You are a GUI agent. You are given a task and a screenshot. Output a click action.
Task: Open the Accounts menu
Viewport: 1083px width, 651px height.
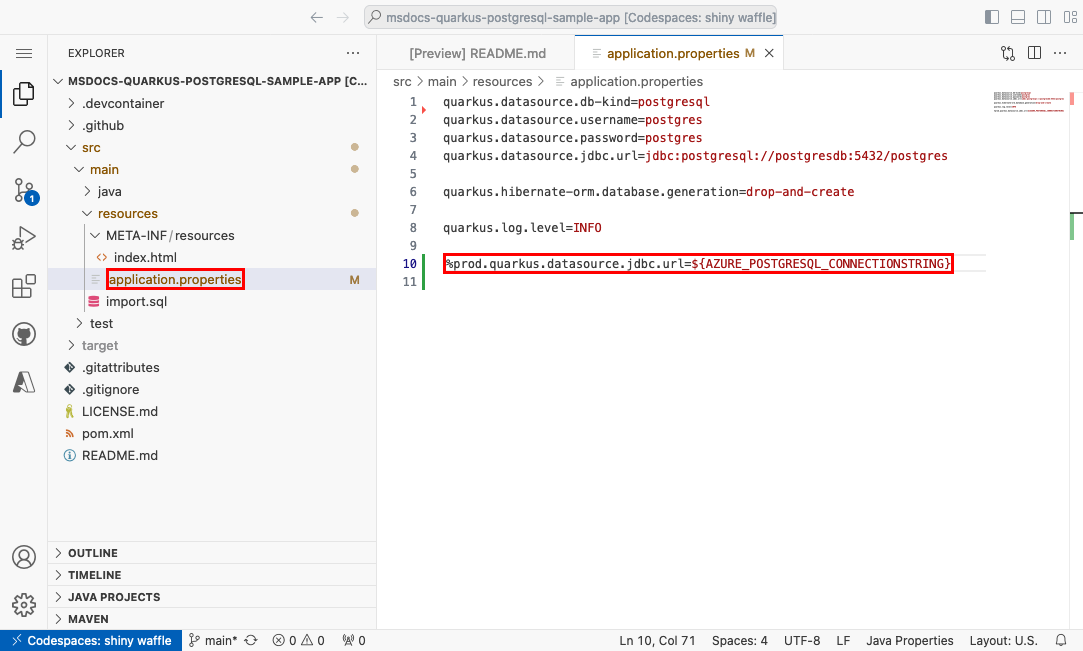(24, 556)
